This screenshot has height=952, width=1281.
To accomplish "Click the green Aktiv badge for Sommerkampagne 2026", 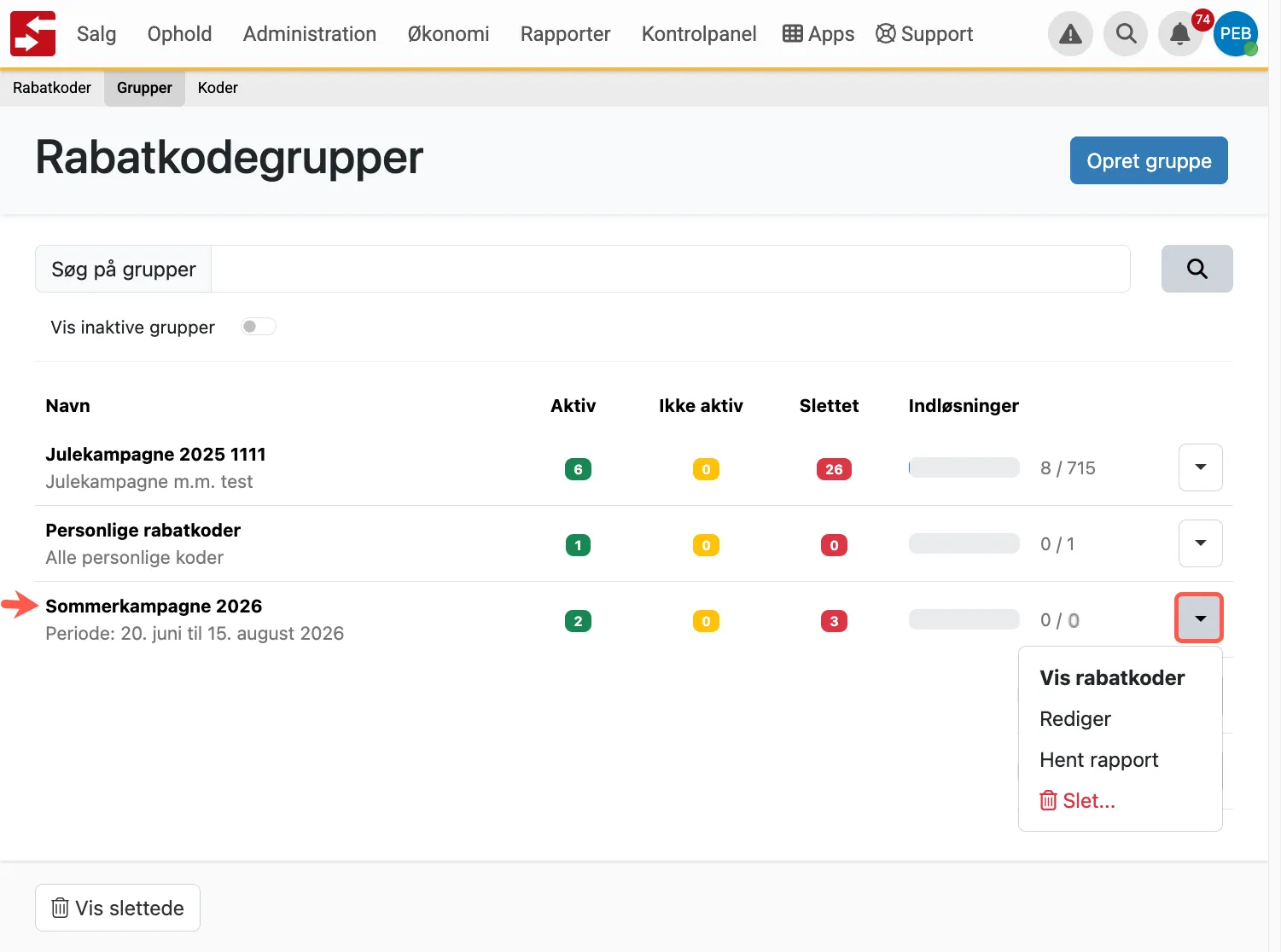I will pos(578,621).
